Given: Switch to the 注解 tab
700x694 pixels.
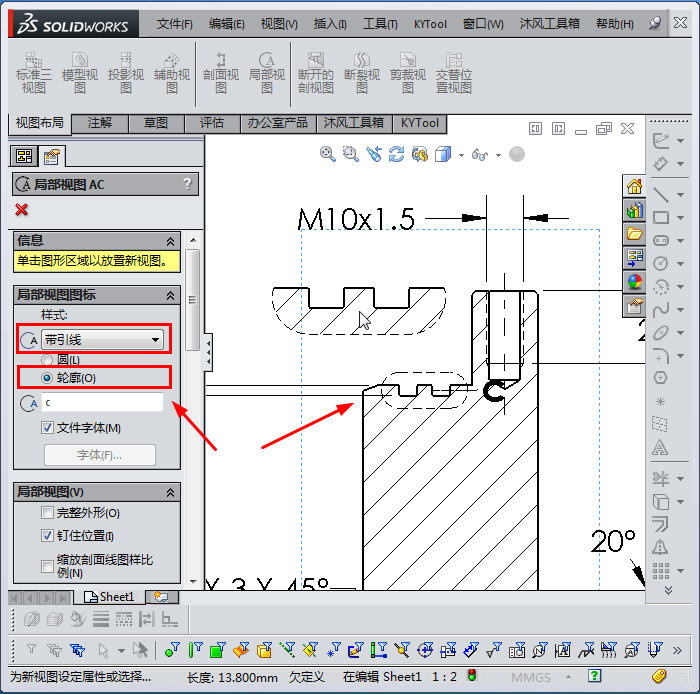Looking at the screenshot, I should [x=100, y=123].
